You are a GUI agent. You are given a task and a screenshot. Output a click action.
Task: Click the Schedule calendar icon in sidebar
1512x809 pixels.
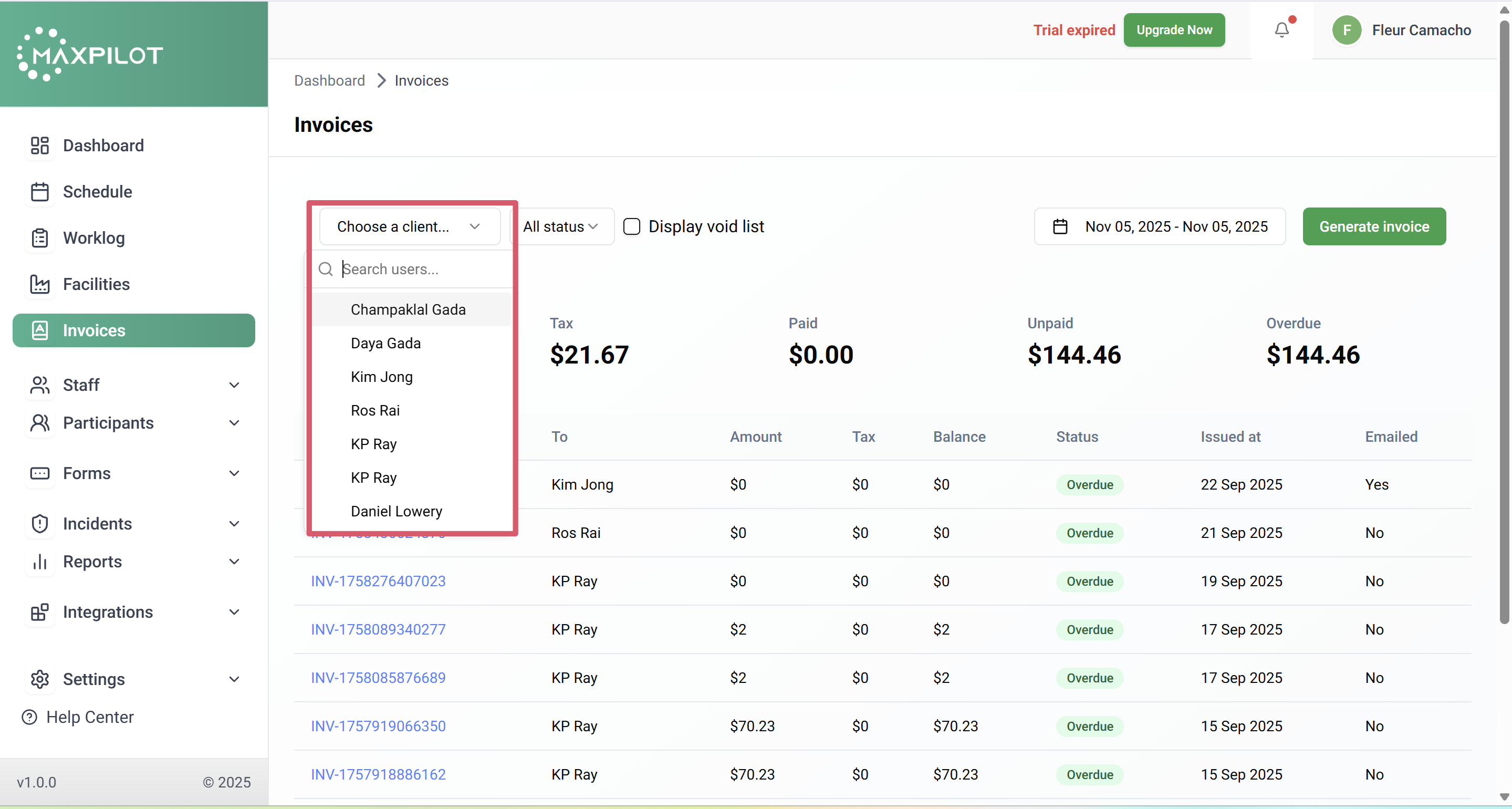click(x=39, y=192)
